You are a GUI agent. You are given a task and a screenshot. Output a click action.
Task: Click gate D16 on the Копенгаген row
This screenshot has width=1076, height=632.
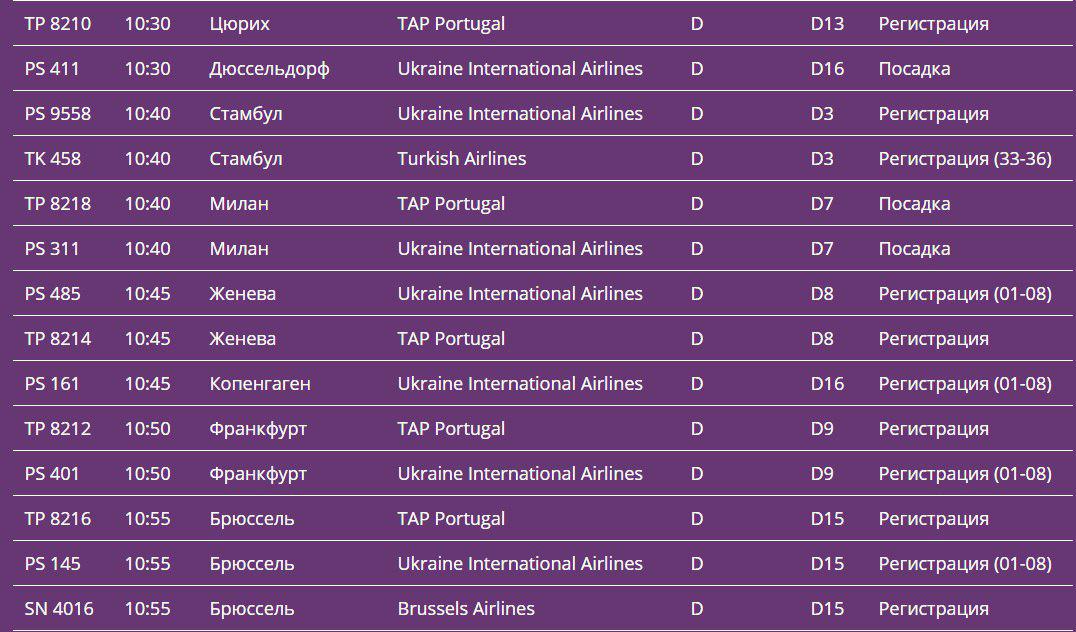827,384
